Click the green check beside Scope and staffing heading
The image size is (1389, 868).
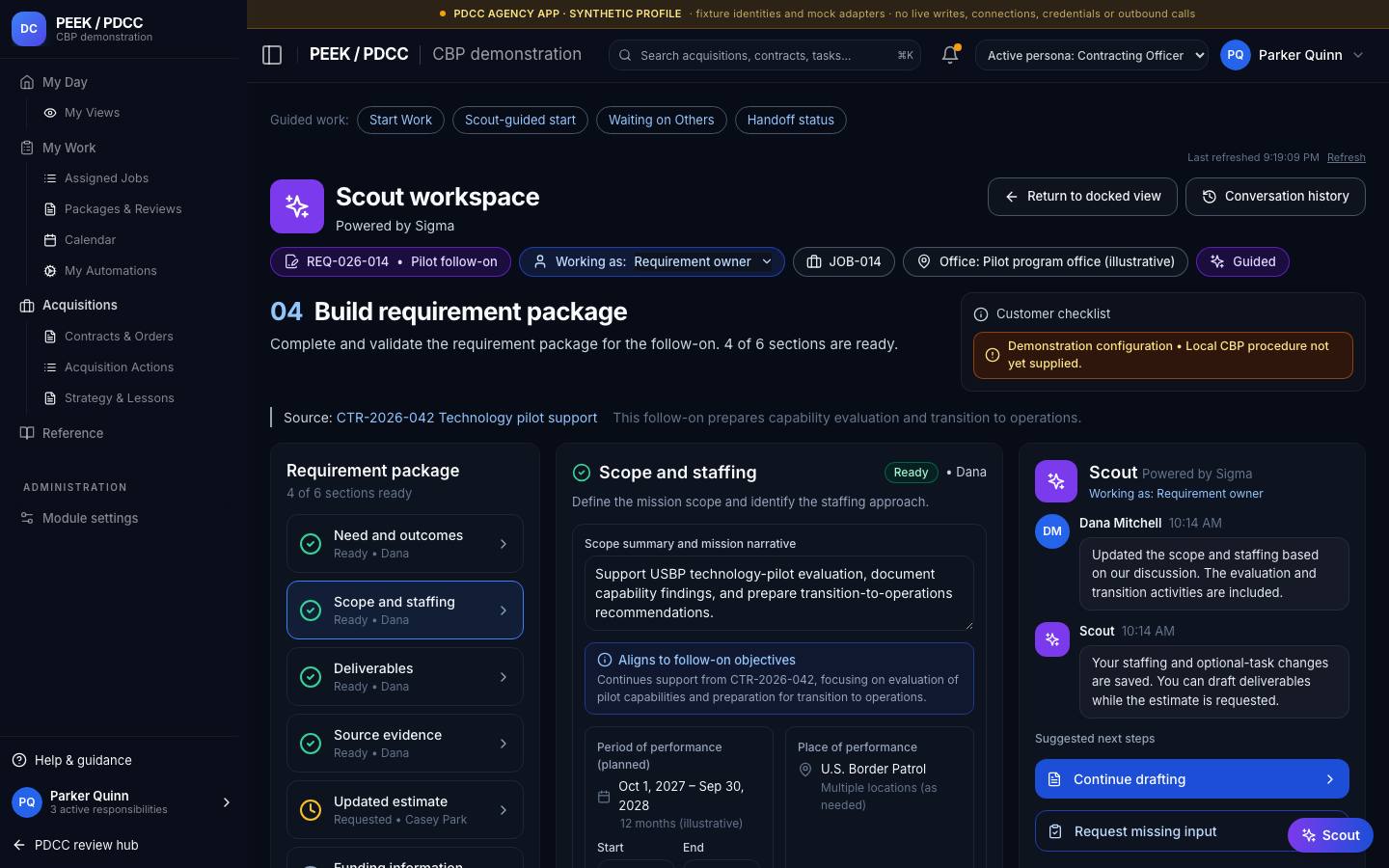coord(582,473)
